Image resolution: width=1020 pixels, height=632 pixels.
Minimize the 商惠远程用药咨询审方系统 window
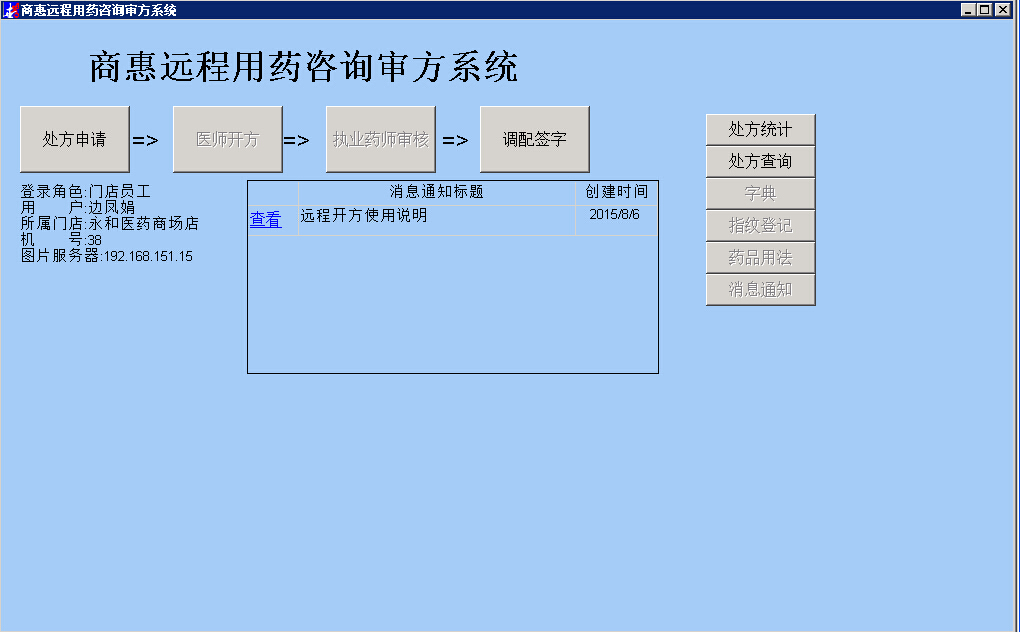pyautogui.click(x=968, y=10)
